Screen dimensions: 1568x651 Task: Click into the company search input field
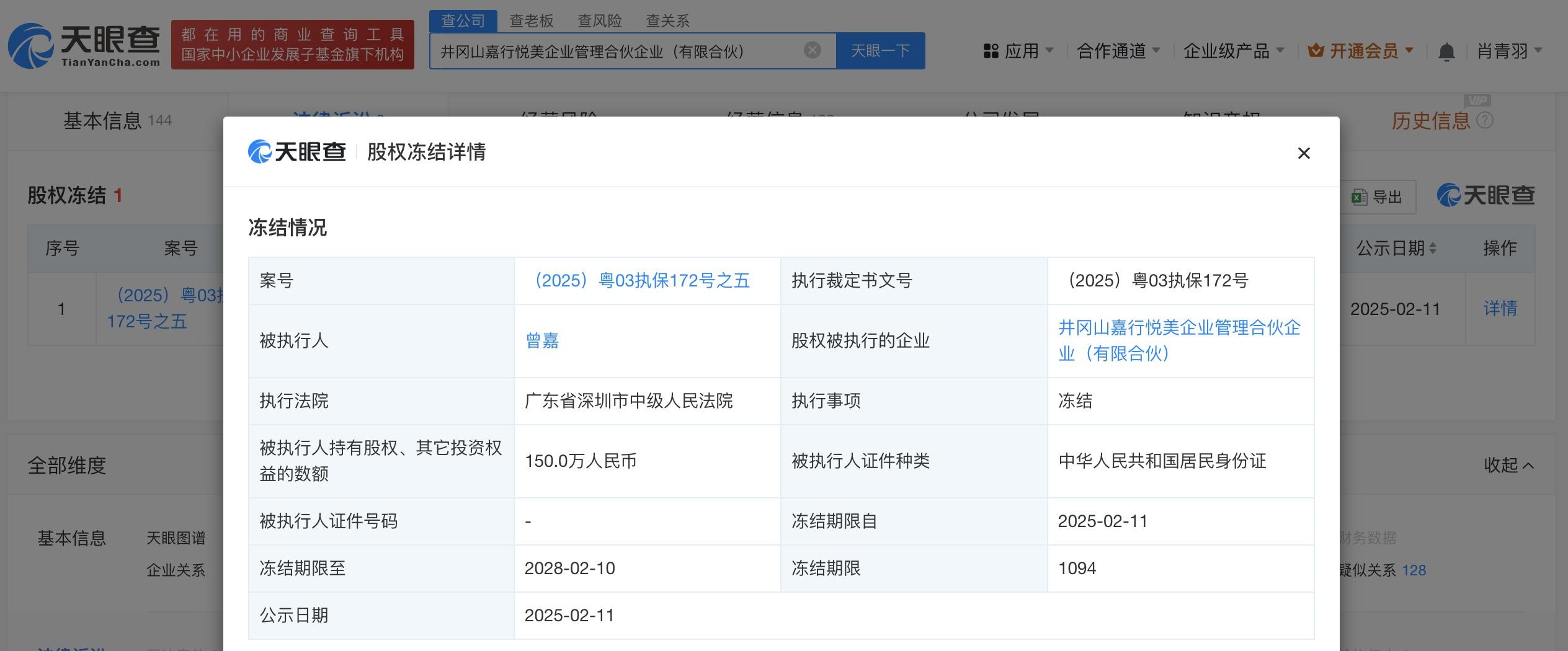click(x=614, y=51)
